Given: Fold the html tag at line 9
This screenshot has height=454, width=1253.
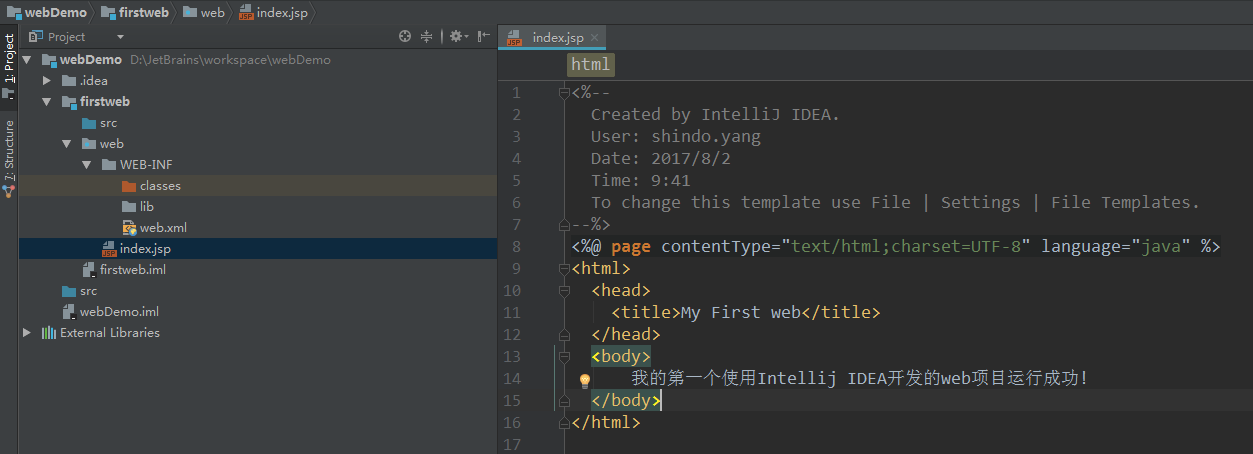Looking at the screenshot, I should pyautogui.click(x=565, y=269).
